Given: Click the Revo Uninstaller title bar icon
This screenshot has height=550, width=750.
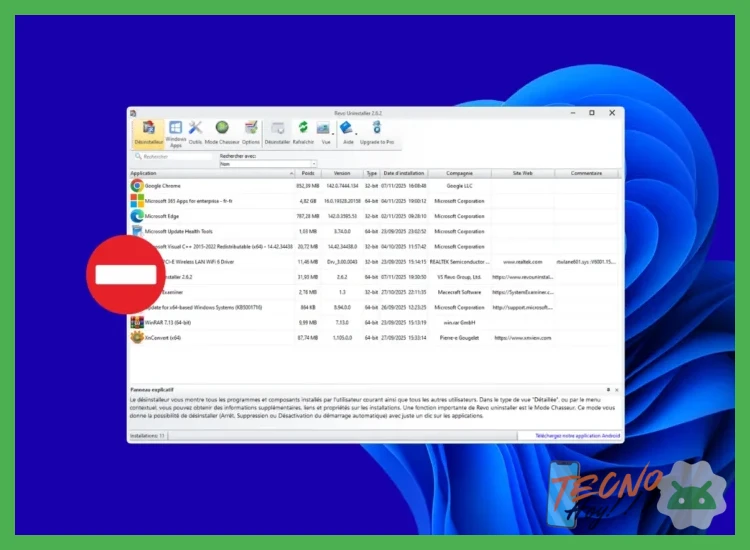Looking at the screenshot, I should click(x=133, y=113).
